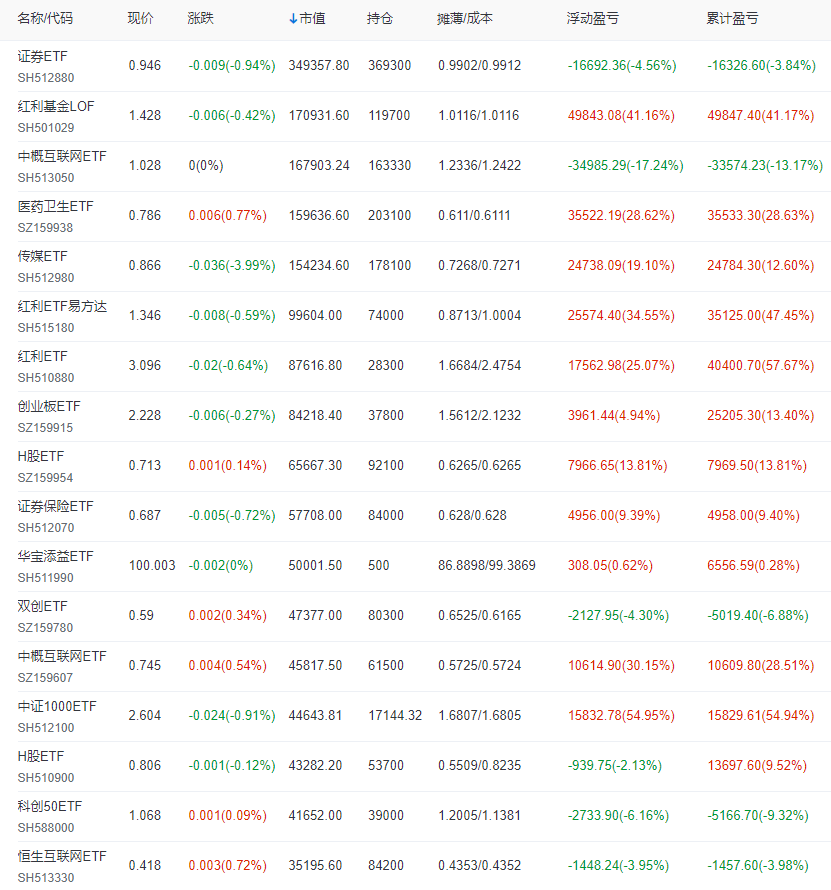Click cumulative profit 40400.70(57.67%)
The image size is (831, 890).
(x=761, y=365)
